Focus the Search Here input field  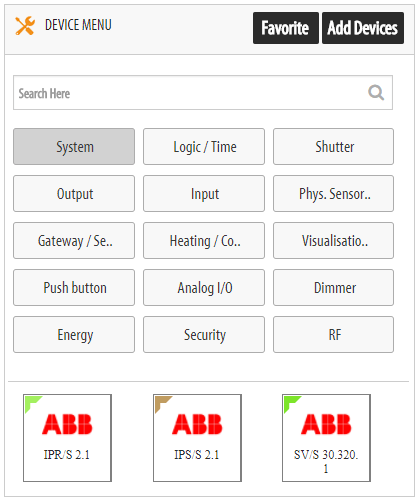click(203, 93)
